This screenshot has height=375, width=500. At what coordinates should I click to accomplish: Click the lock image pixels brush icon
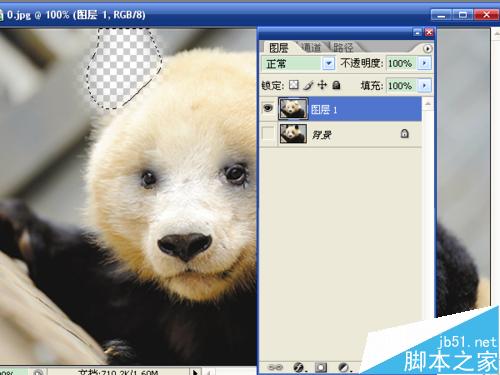click(308, 86)
